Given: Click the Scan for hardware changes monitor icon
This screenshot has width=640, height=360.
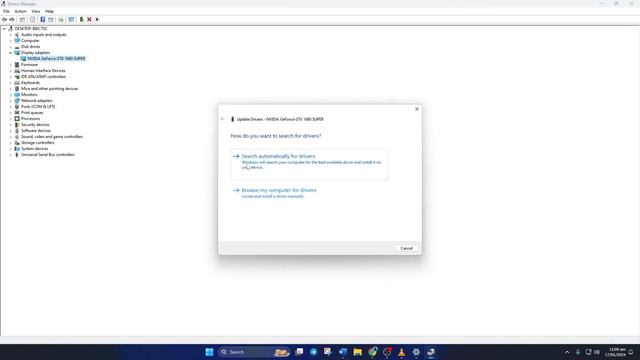Looking at the screenshot, I should coord(71,20).
